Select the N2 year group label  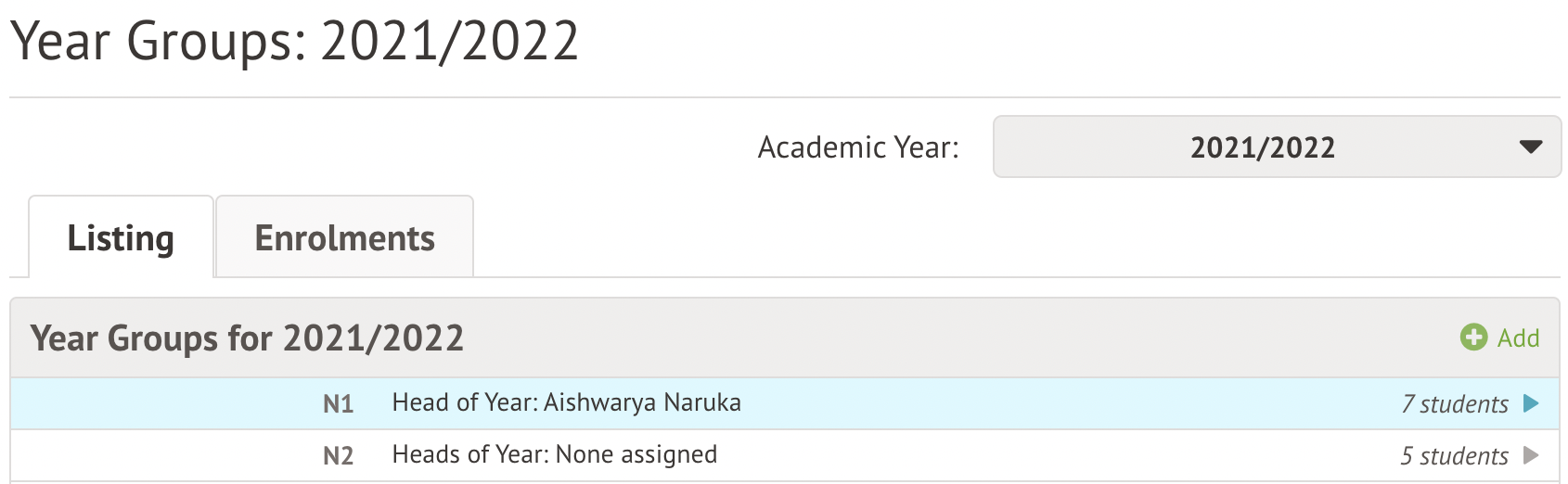click(338, 456)
